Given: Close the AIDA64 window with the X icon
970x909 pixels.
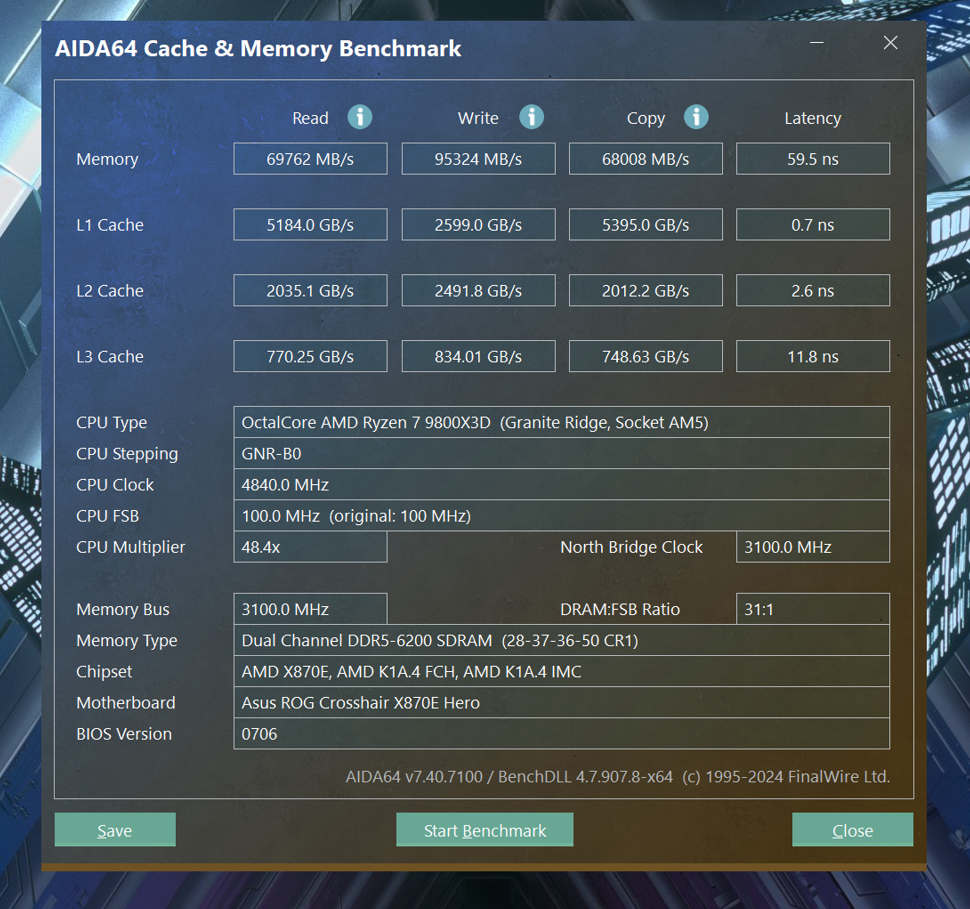Looking at the screenshot, I should click(x=890, y=43).
